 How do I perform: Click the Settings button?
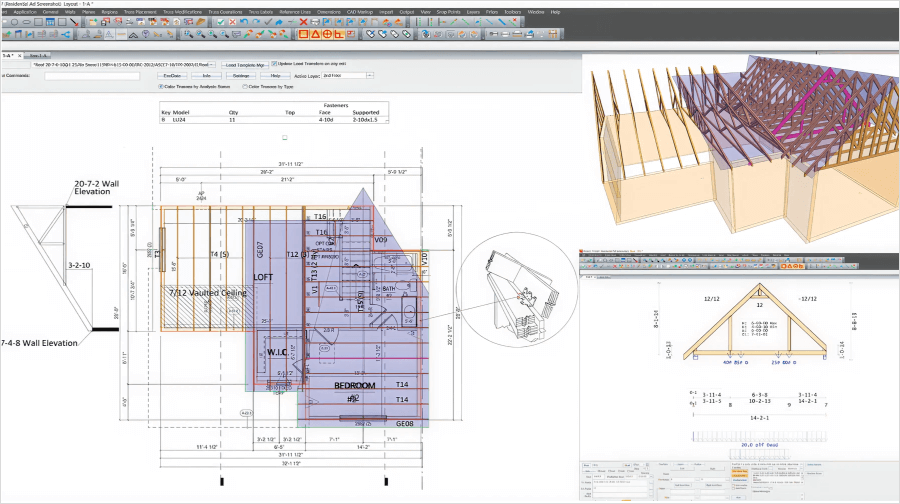(241, 75)
